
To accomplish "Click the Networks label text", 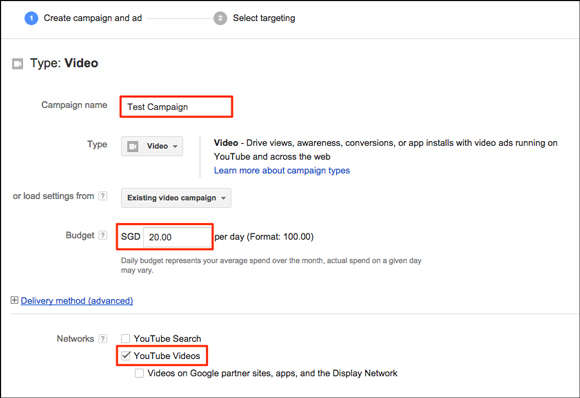I will point(75,339).
